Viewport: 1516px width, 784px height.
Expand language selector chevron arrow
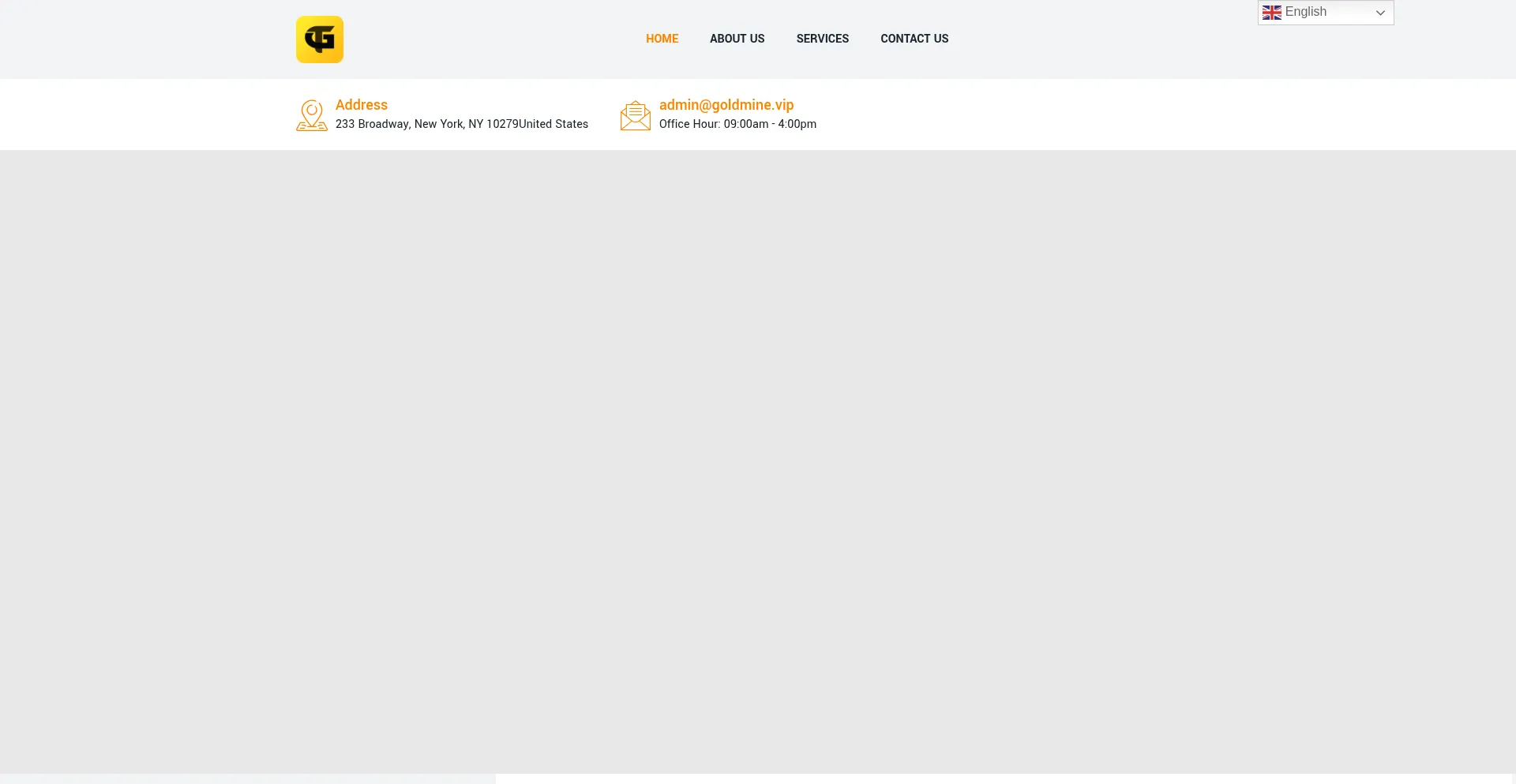[x=1380, y=13]
